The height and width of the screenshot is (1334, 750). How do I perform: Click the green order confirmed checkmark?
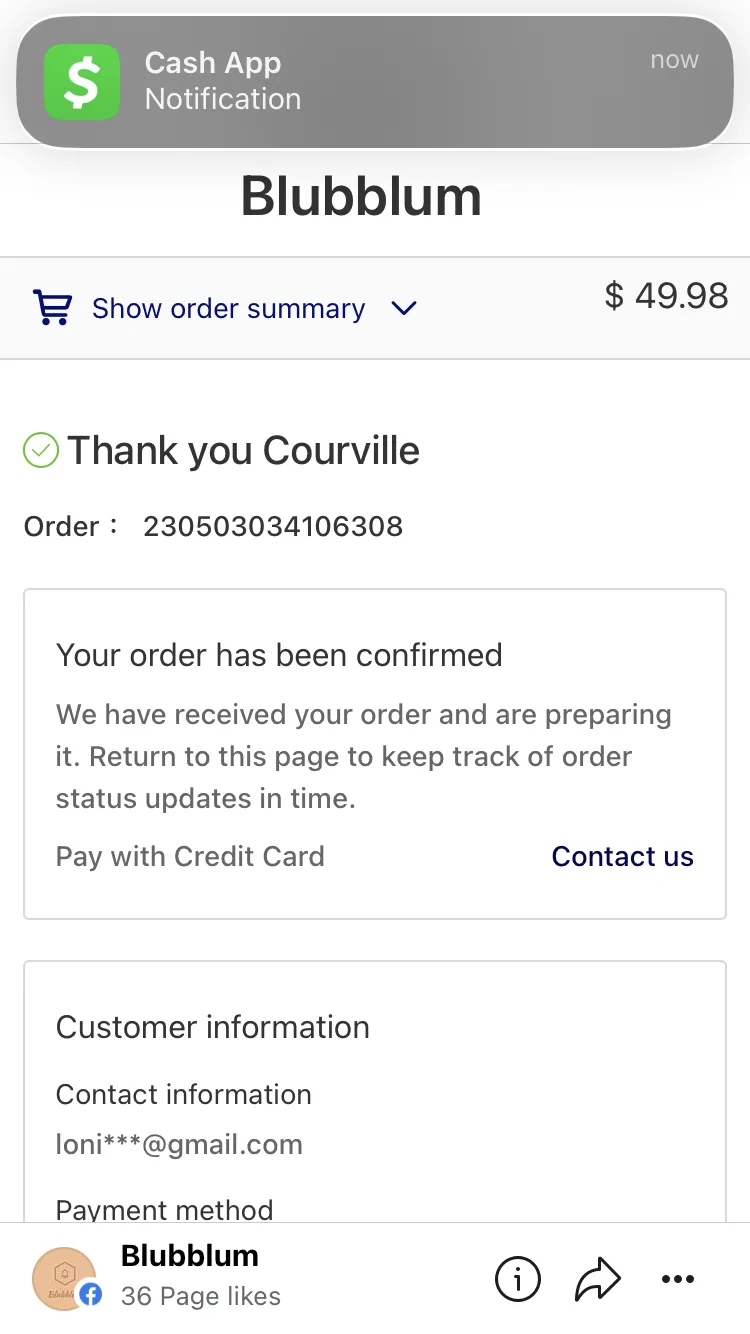tap(41, 451)
